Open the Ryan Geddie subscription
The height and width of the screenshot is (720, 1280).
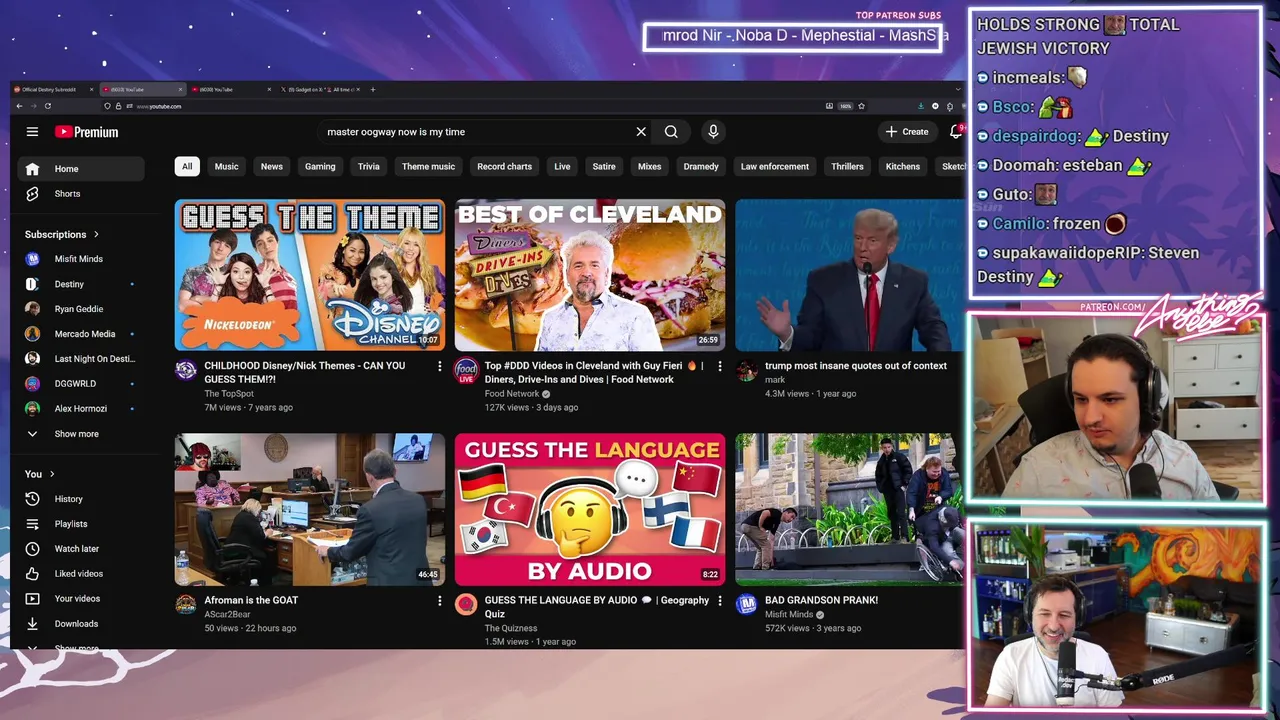coord(80,309)
